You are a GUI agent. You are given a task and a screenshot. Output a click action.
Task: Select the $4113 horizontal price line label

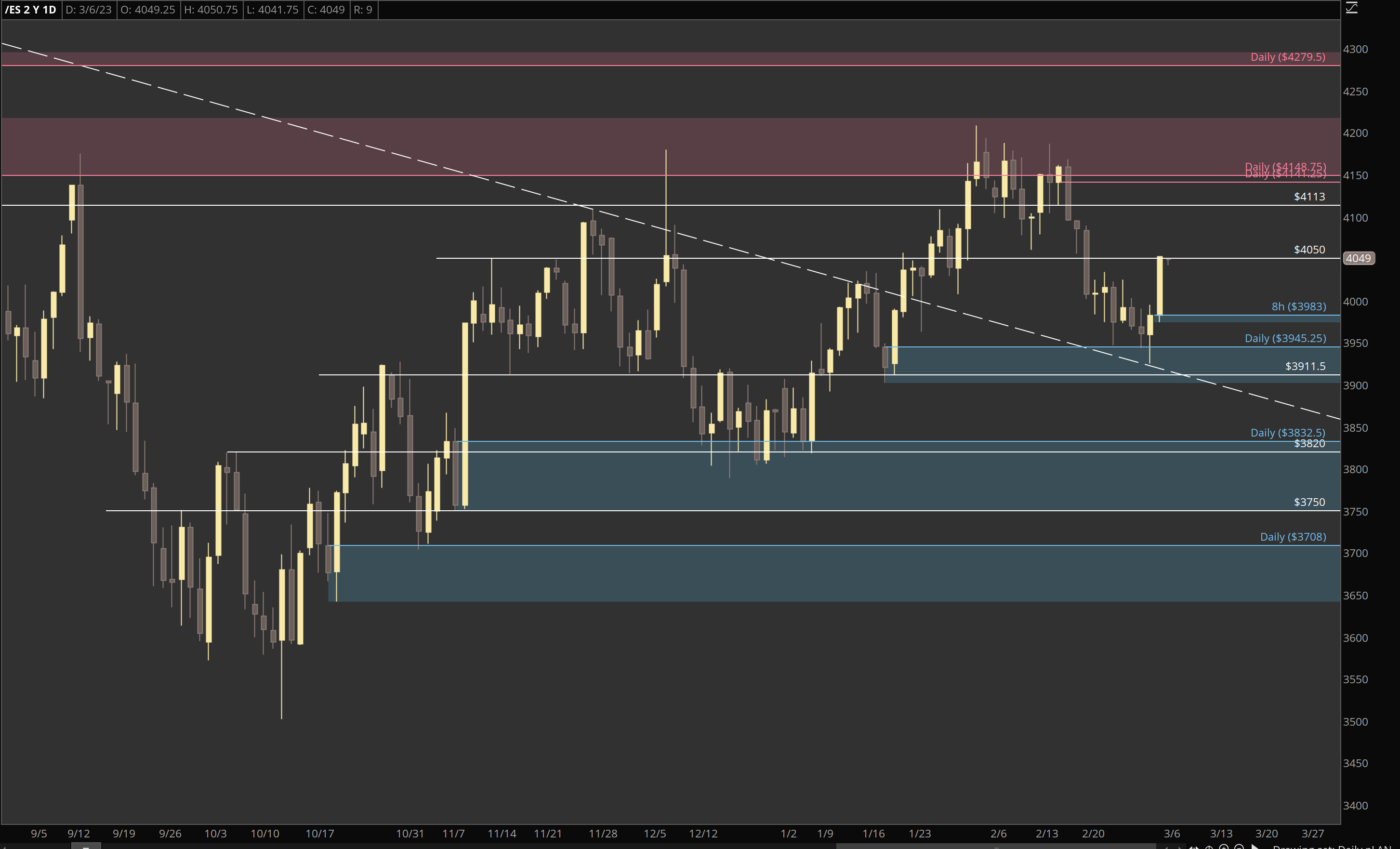pyautogui.click(x=1308, y=197)
